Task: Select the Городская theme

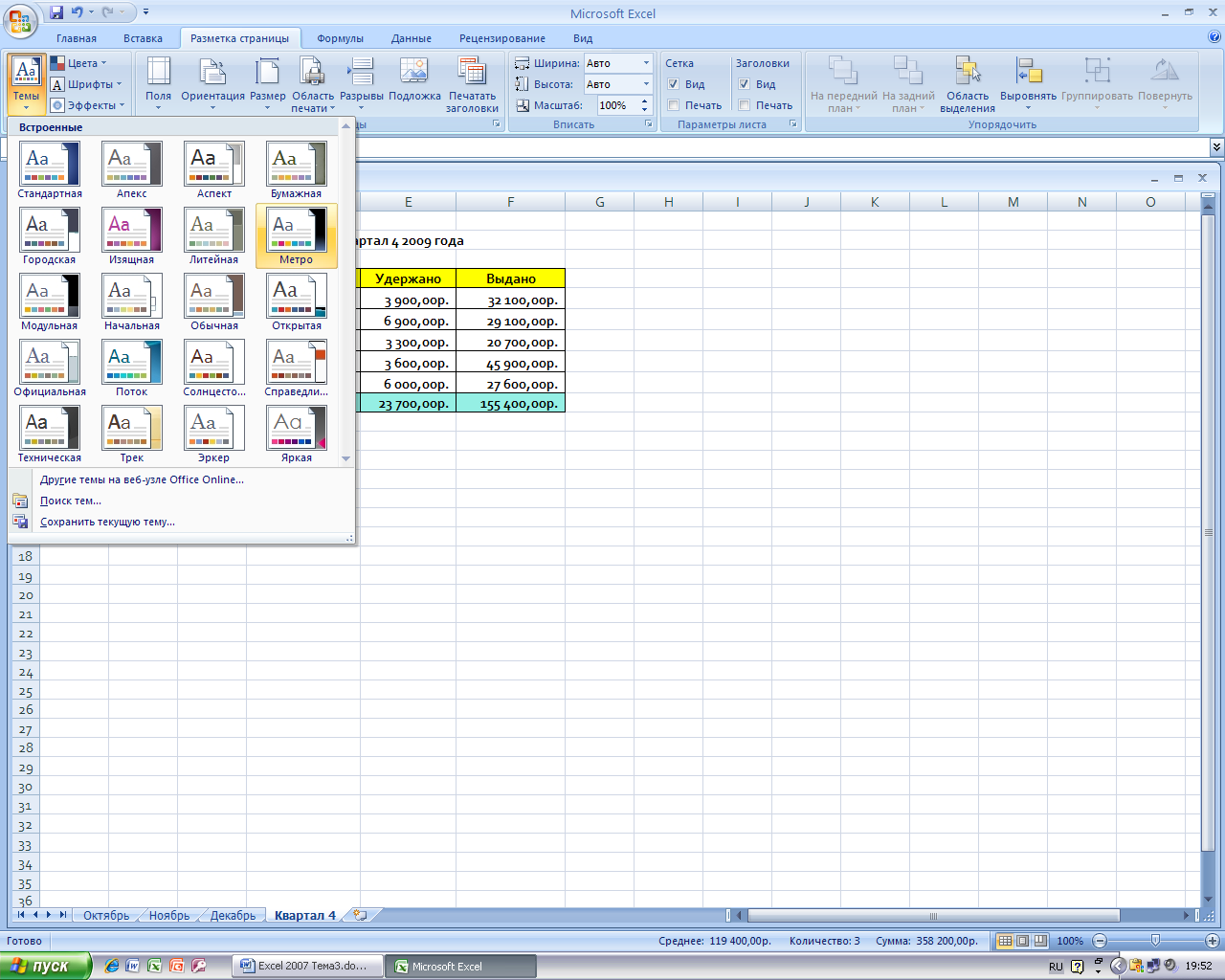Action: [x=50, y=235]
